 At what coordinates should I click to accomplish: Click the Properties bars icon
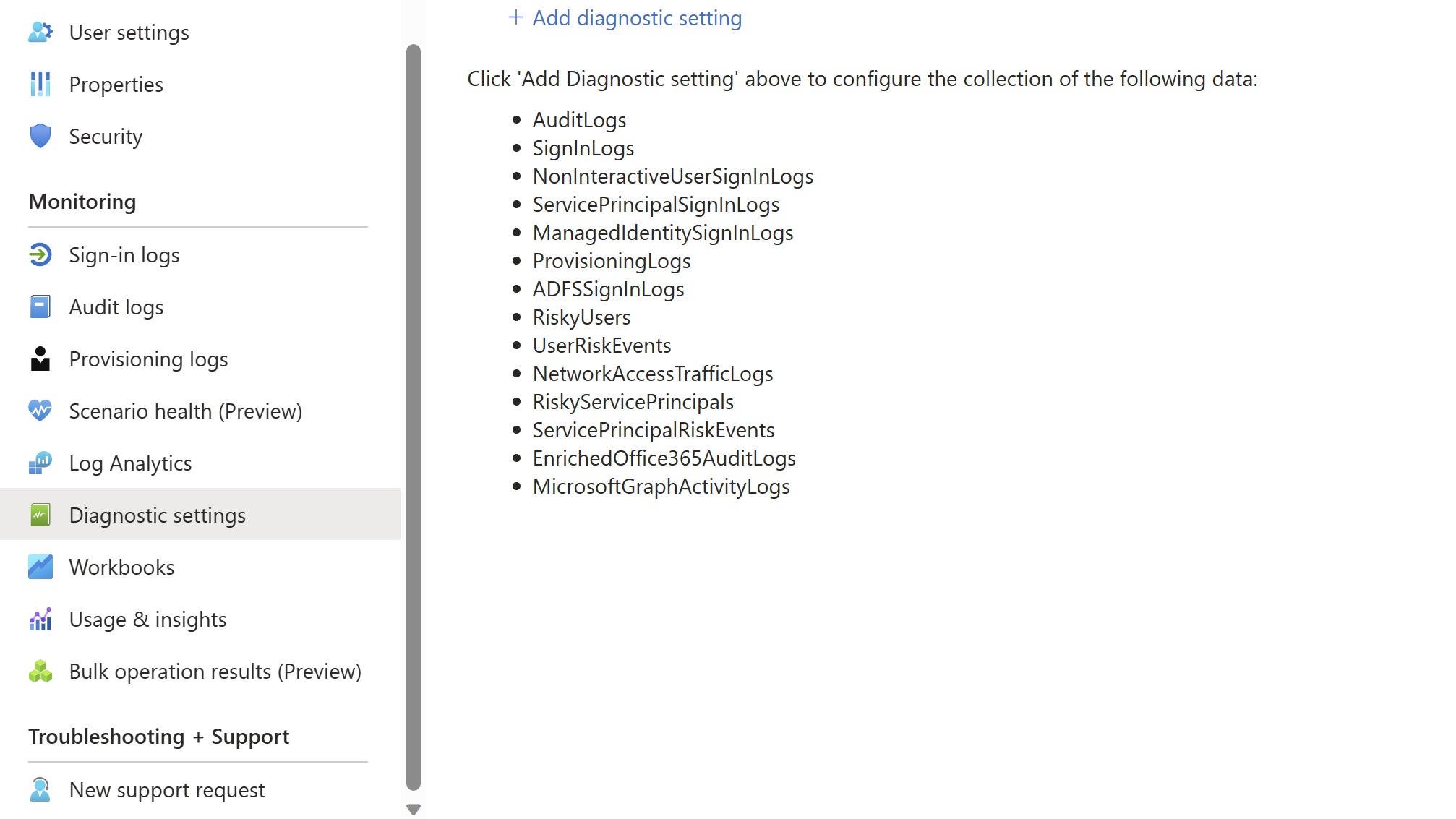click(x=40, y=85)
